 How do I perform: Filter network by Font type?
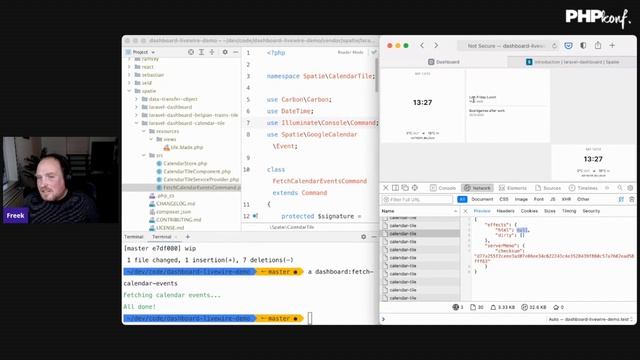(539, 199)
